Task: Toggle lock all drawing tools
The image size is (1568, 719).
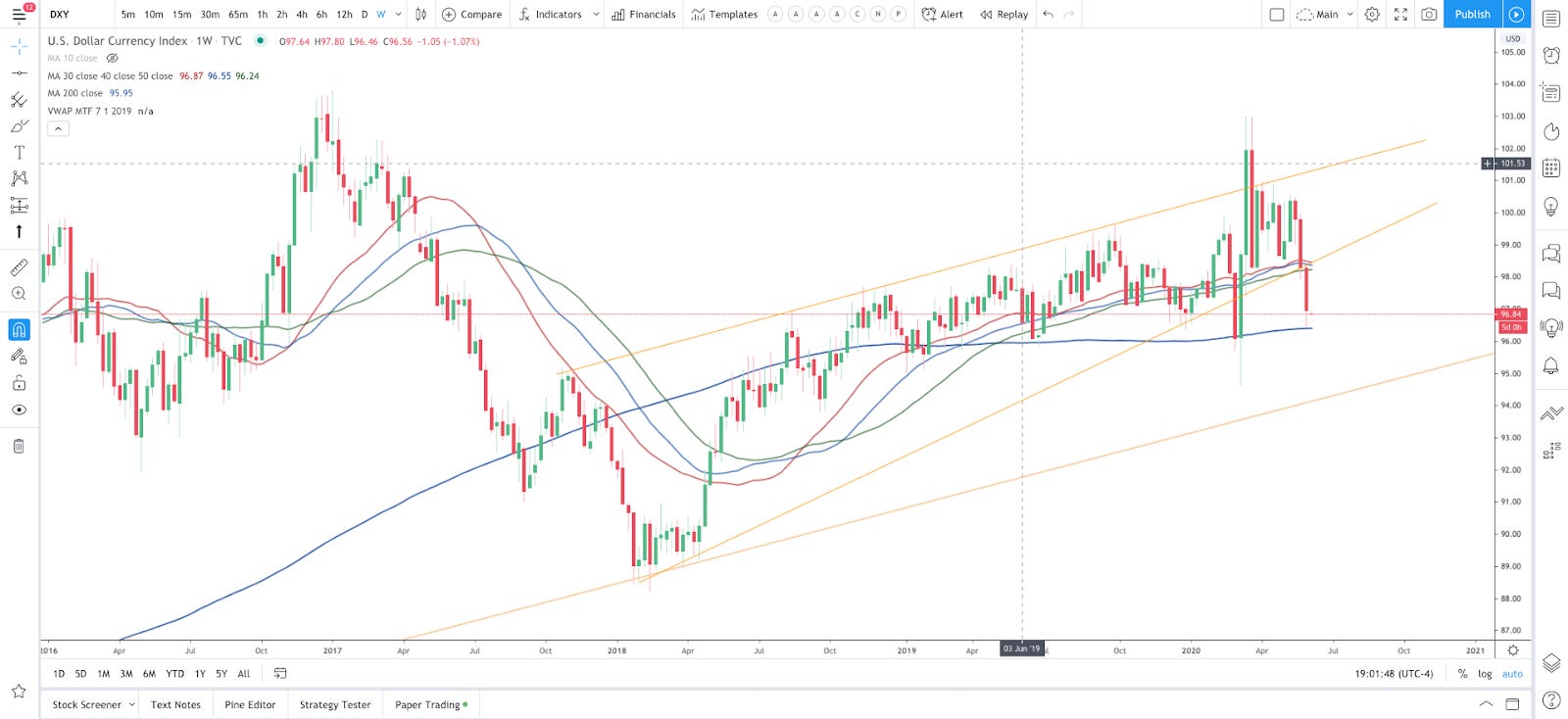Action: point(19,383)
